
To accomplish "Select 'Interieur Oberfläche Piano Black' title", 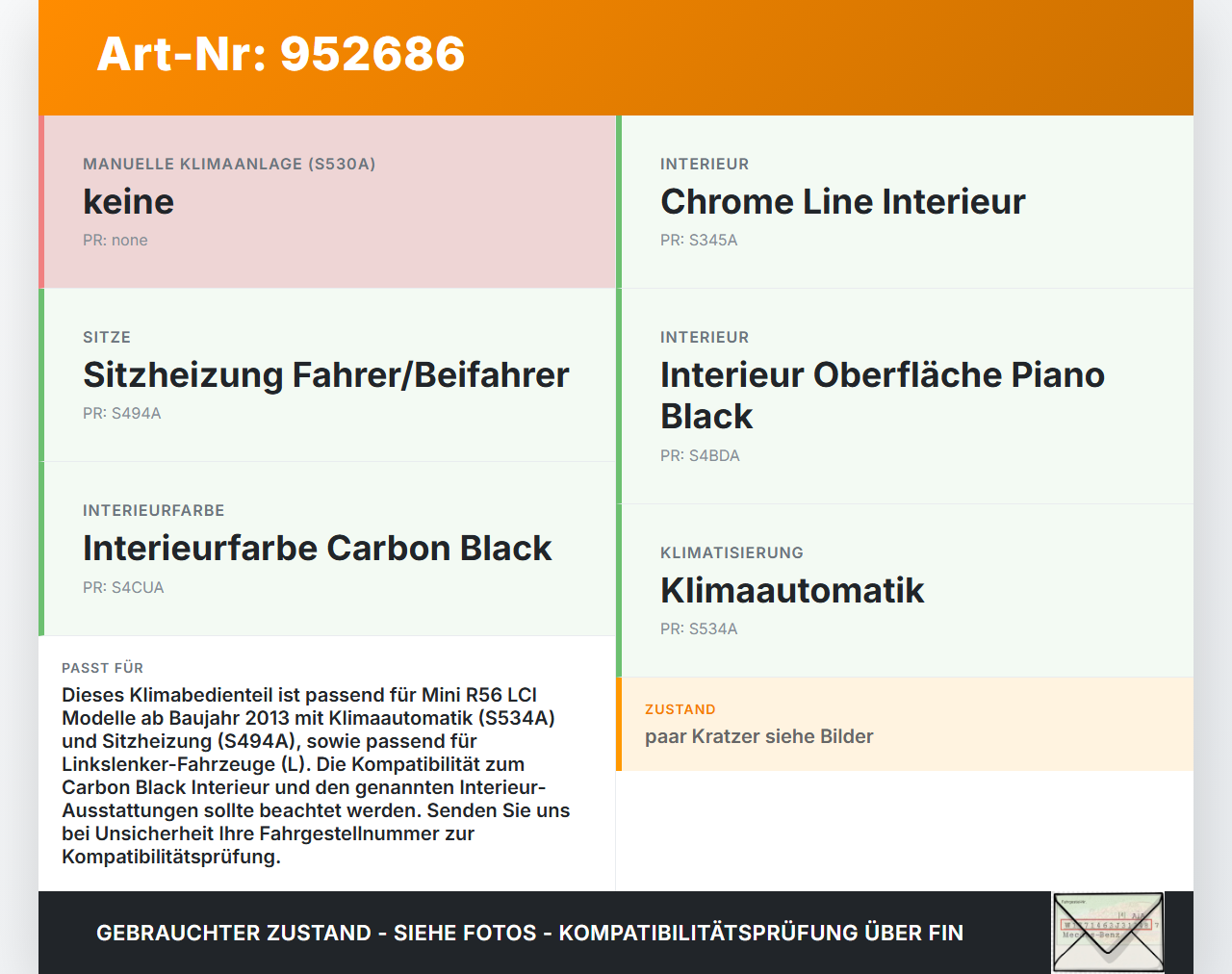I will click(x=883, y=396).
